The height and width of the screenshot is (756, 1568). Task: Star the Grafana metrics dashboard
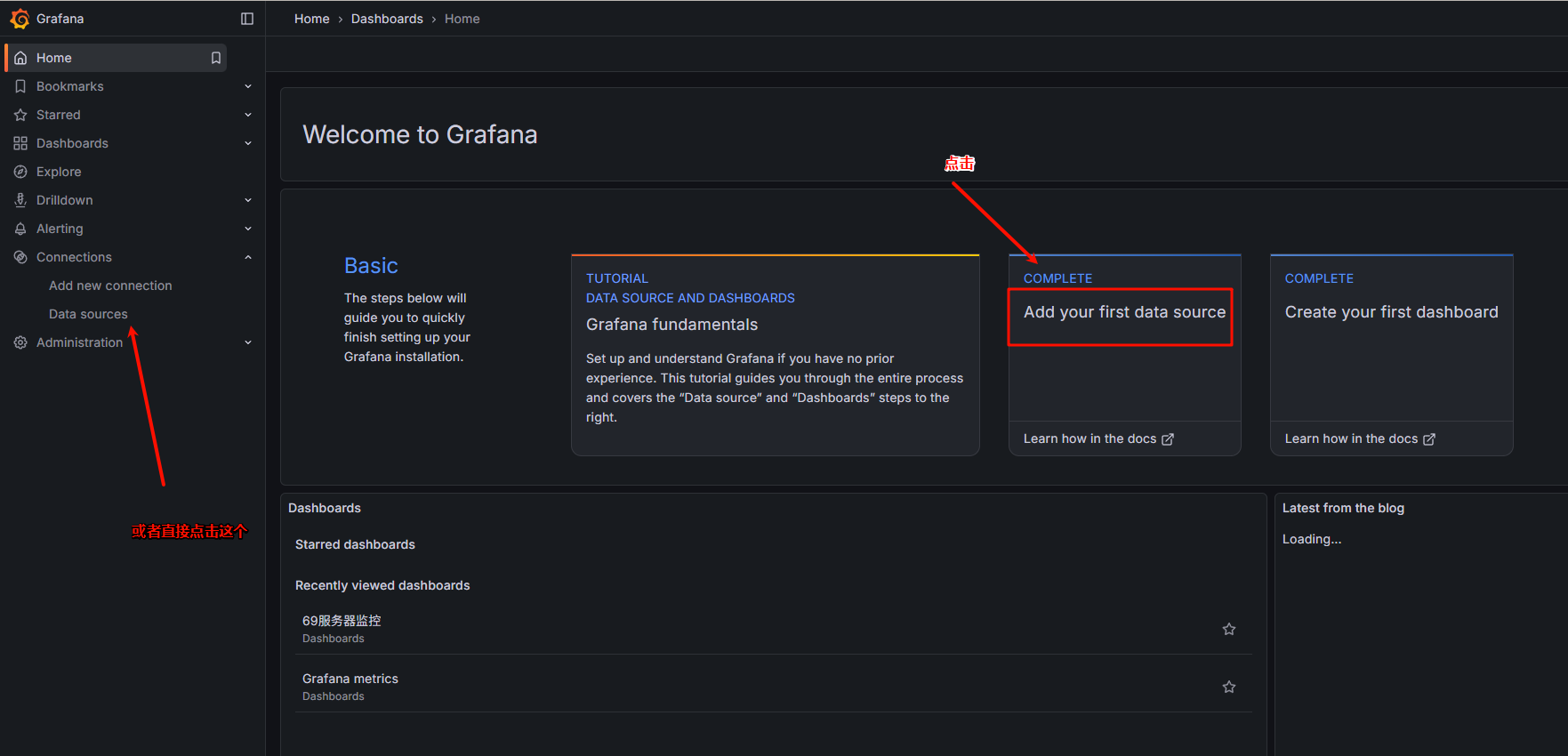pyautogui.click(x=1228, y=687)
